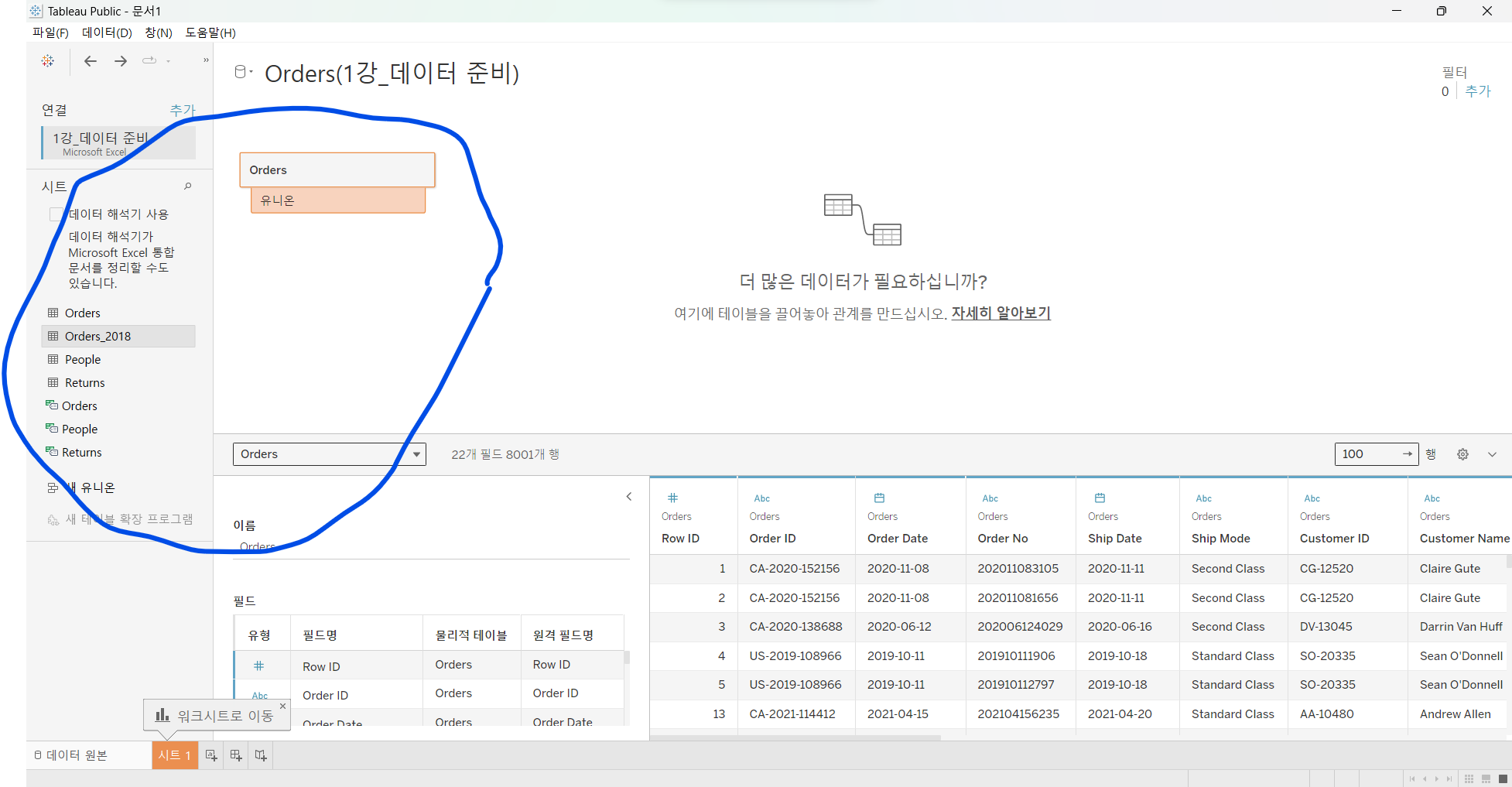Click the Row ID type icon in field list
Viewport: 1512px width, 787px height.
[x=259, y=666]
